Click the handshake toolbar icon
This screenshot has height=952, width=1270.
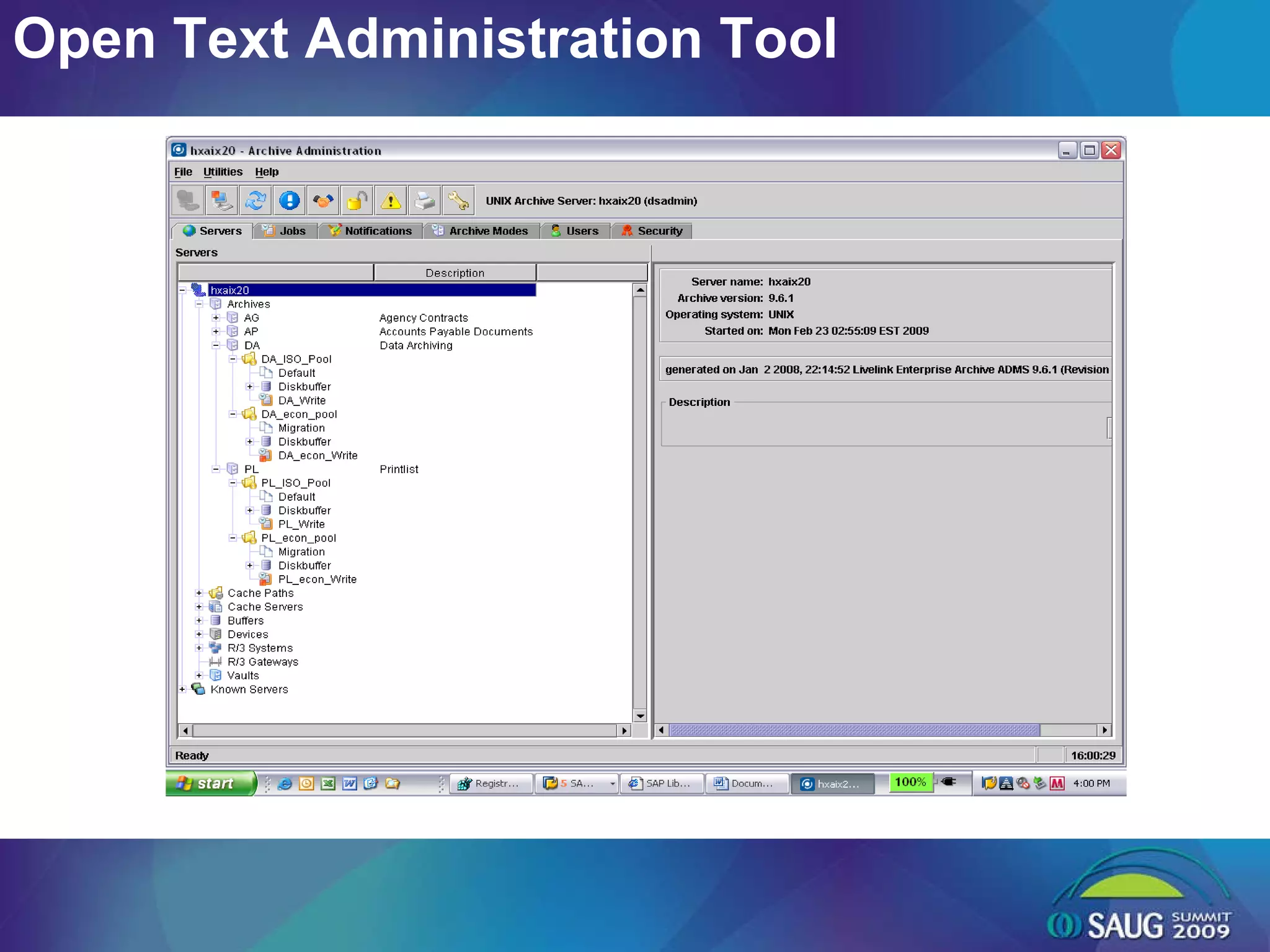(322, 201)
